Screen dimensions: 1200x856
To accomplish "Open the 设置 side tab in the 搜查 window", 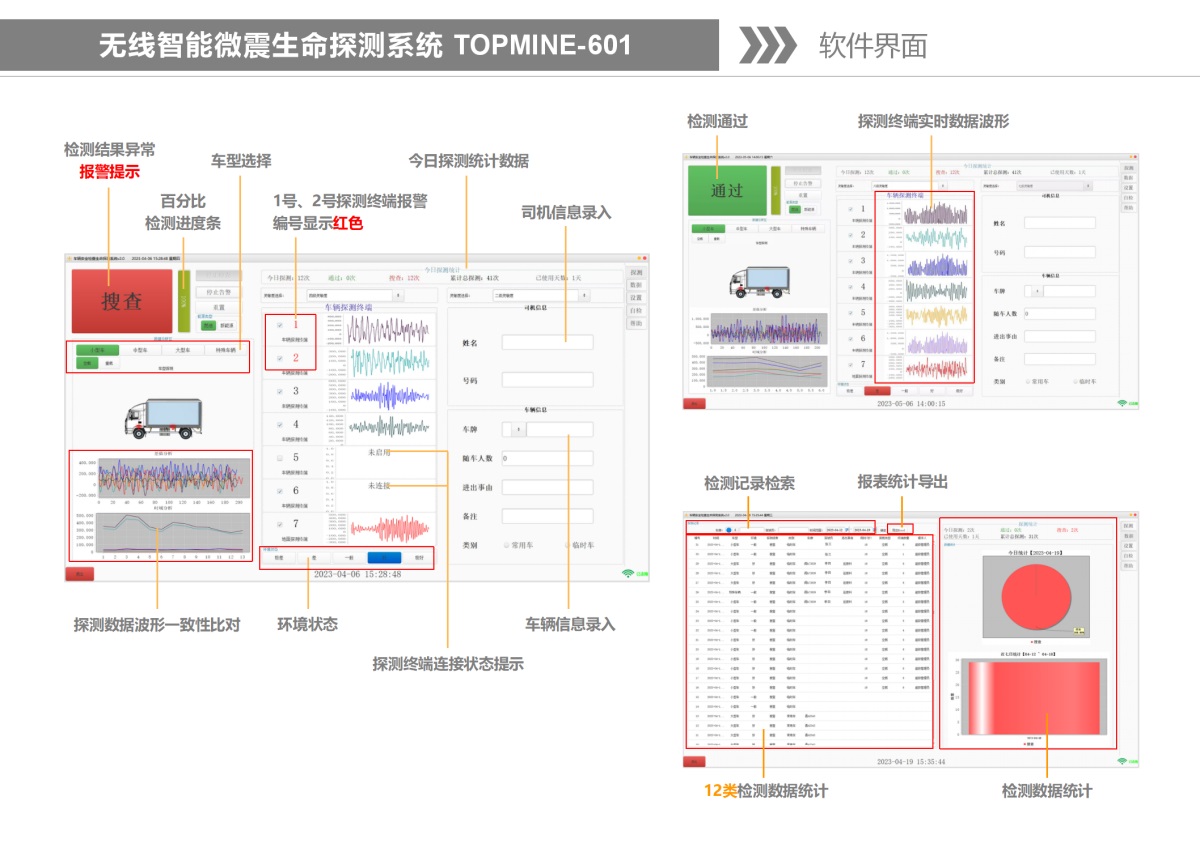I will click(x=636, y=298).
